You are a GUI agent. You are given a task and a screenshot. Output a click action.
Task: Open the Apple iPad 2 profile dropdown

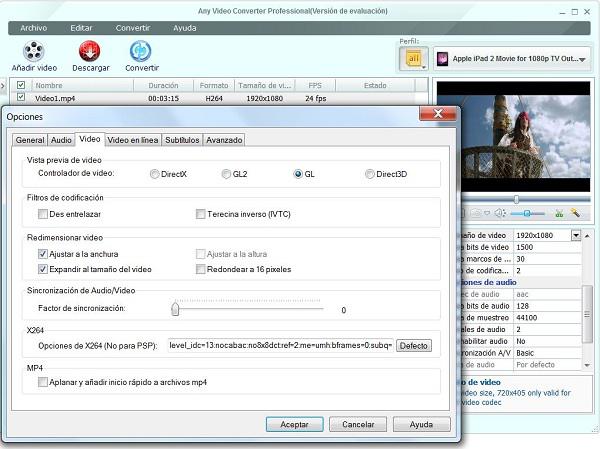coord(582,60)
